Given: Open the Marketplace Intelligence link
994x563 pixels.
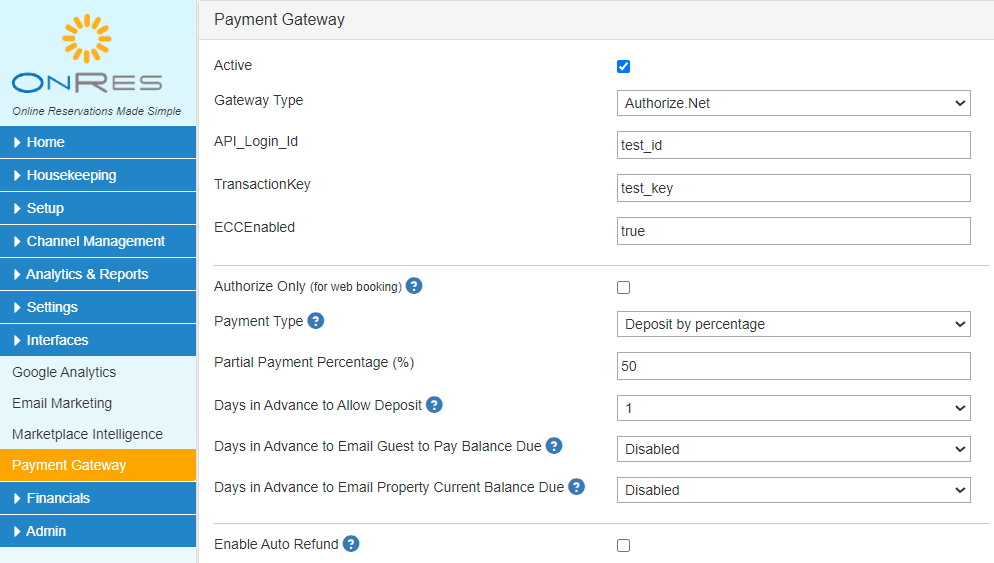Looking at the screenshot, I should pos(87,434).
